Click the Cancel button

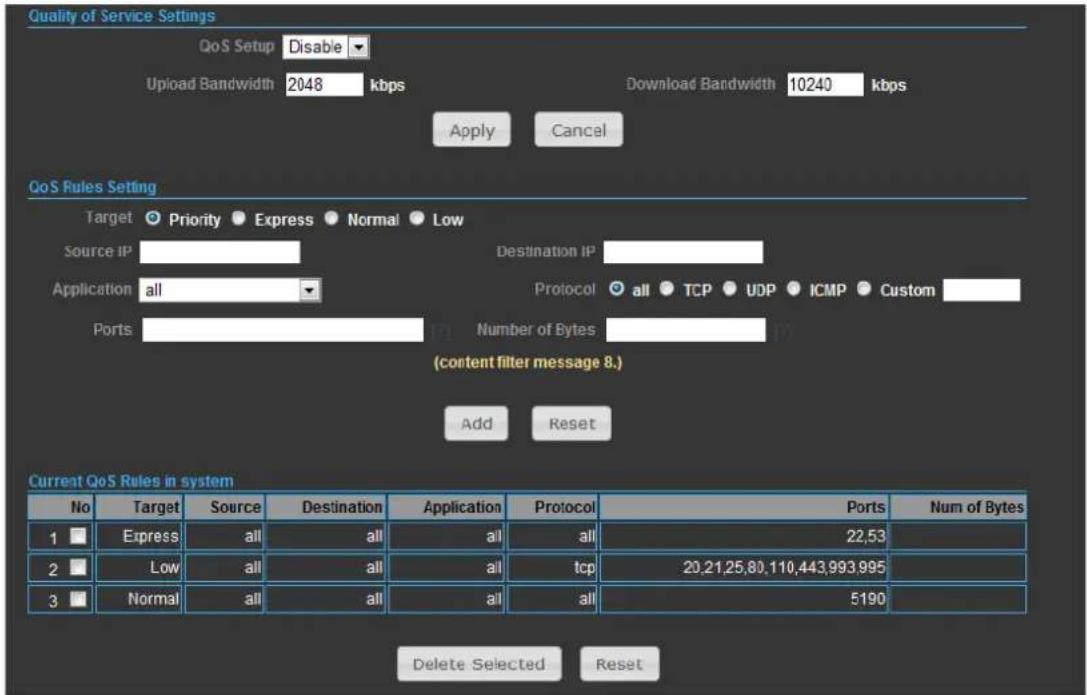click(x=578, y=130)
